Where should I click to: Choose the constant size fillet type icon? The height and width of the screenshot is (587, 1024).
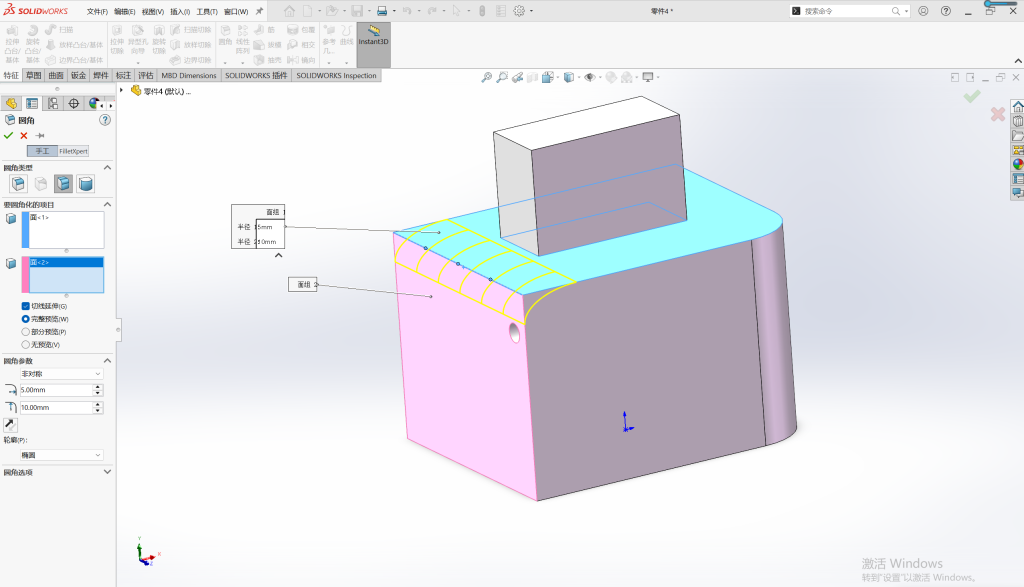(18, 183)
